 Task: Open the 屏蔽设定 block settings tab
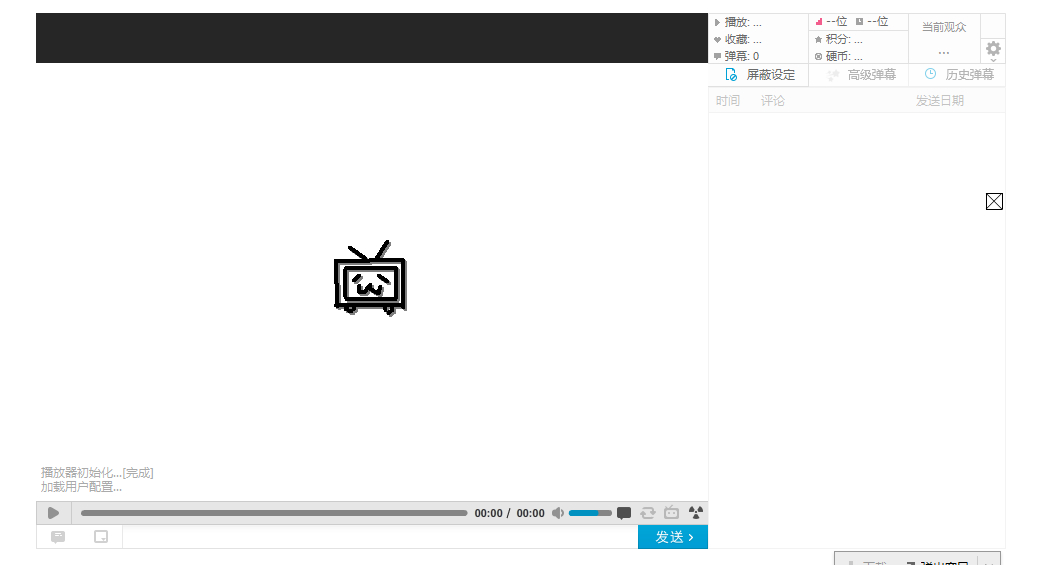(x=759, y=75)
